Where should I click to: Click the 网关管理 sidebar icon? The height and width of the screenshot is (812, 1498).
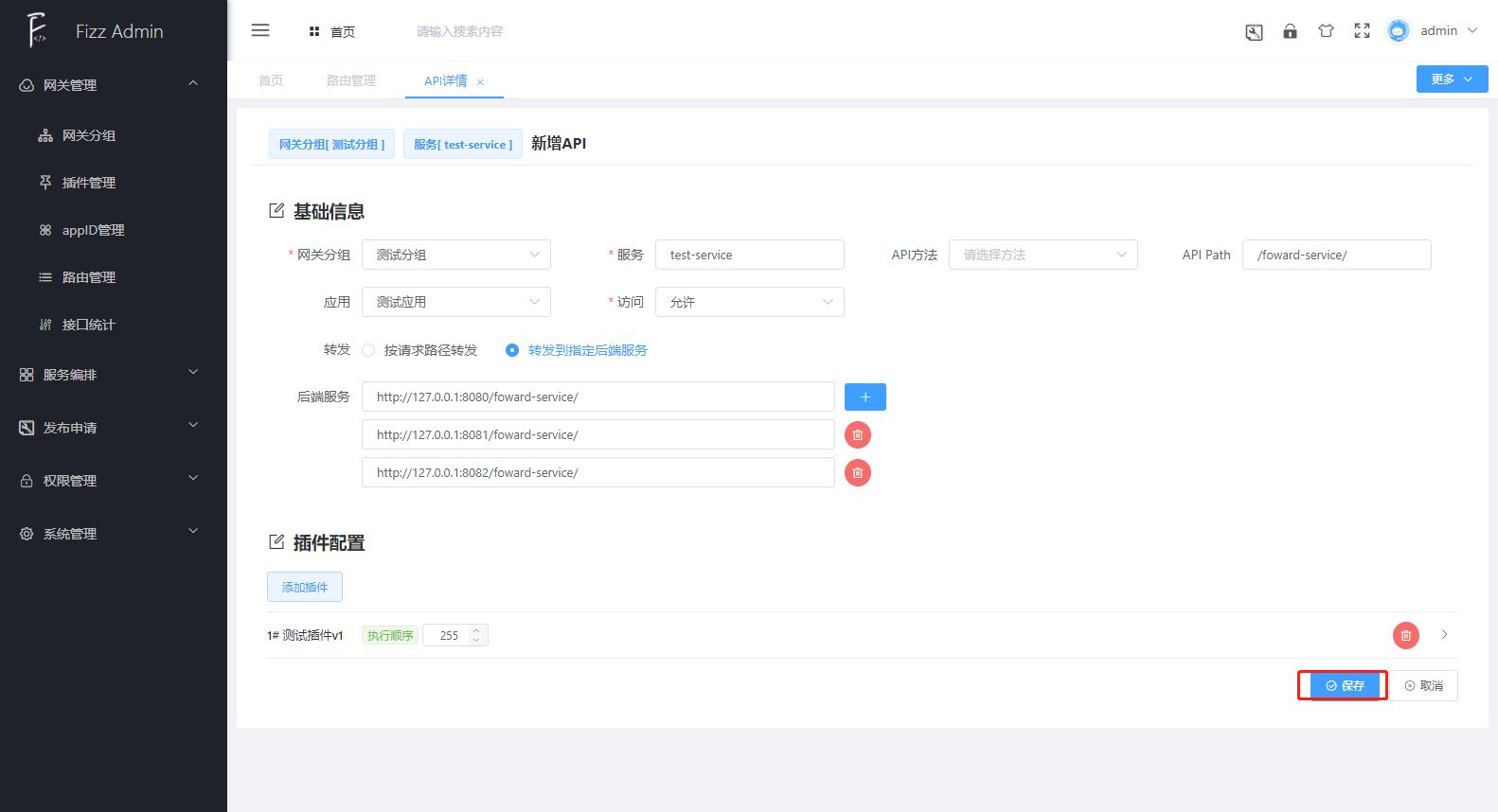[x=27, y=85]
